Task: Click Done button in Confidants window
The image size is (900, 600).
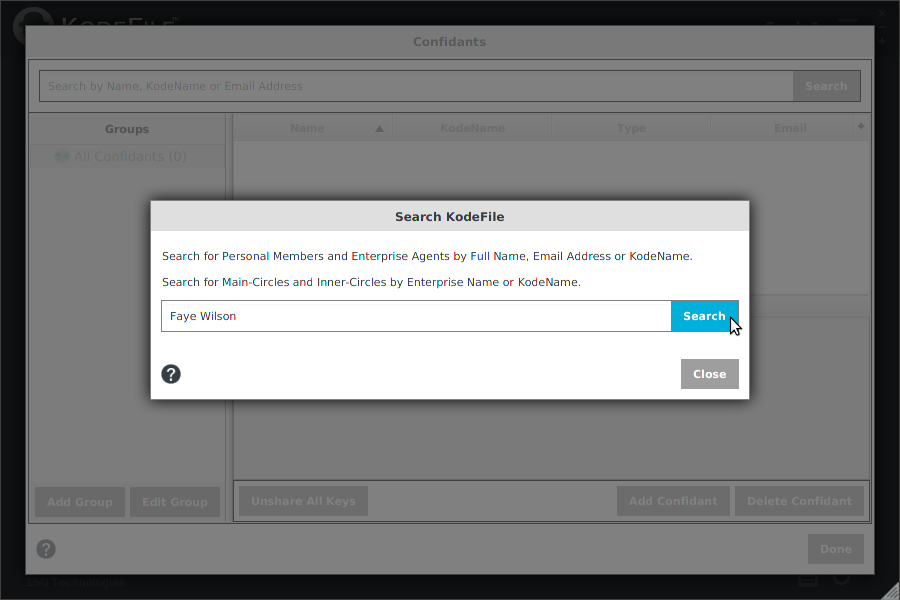Action: tap(836, 549)
